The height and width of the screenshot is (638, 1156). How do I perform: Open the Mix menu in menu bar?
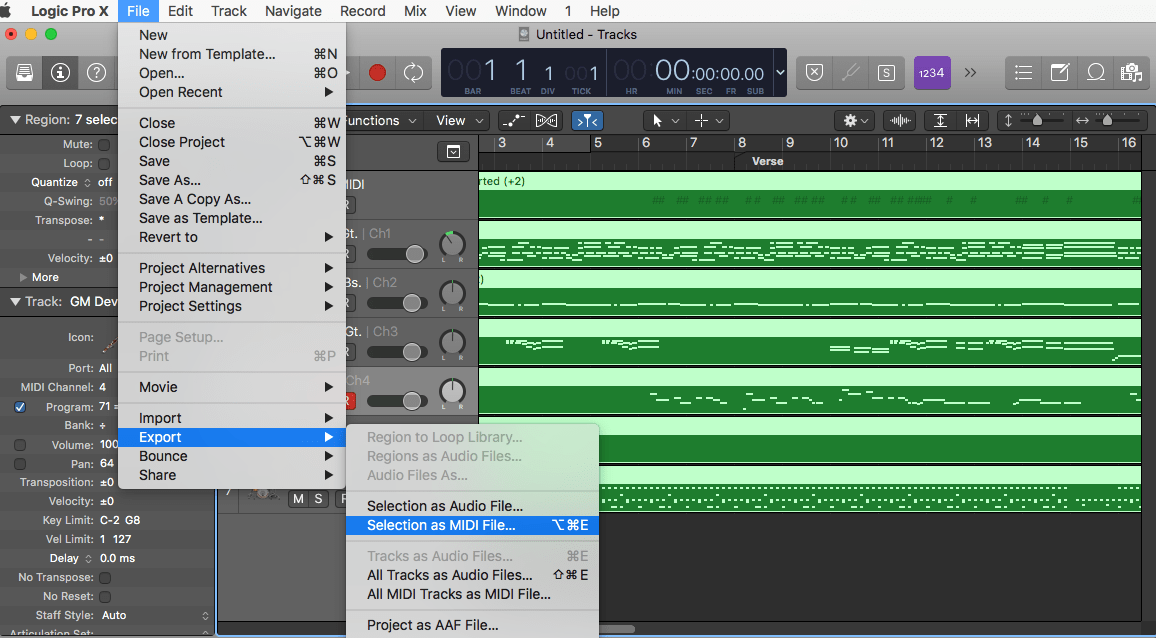click(x=415, y=11)
